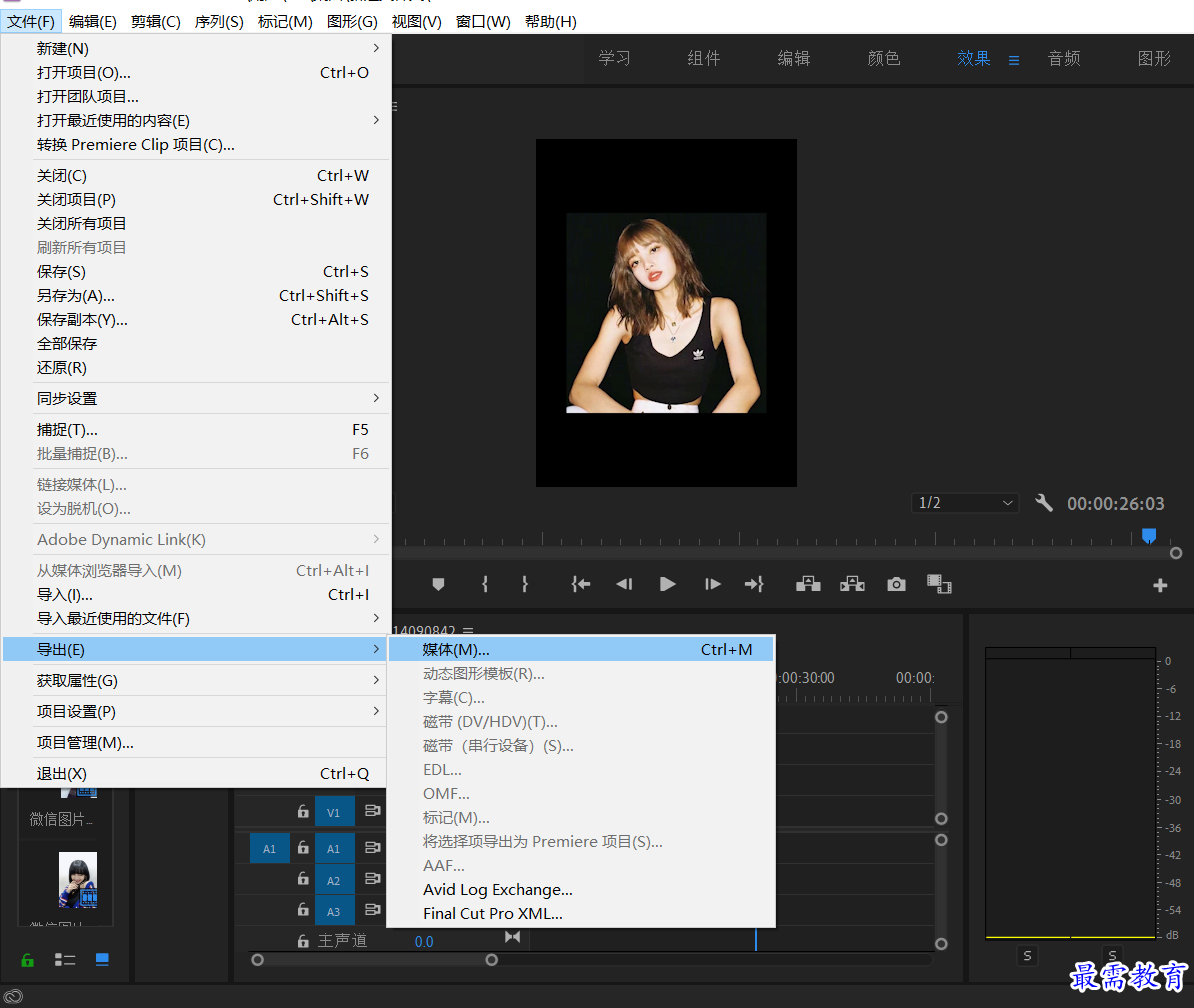This screenshot has height=1008, width=1194.
Task: Expand 获取属性(G) submenu
Action: click(197, 680)
